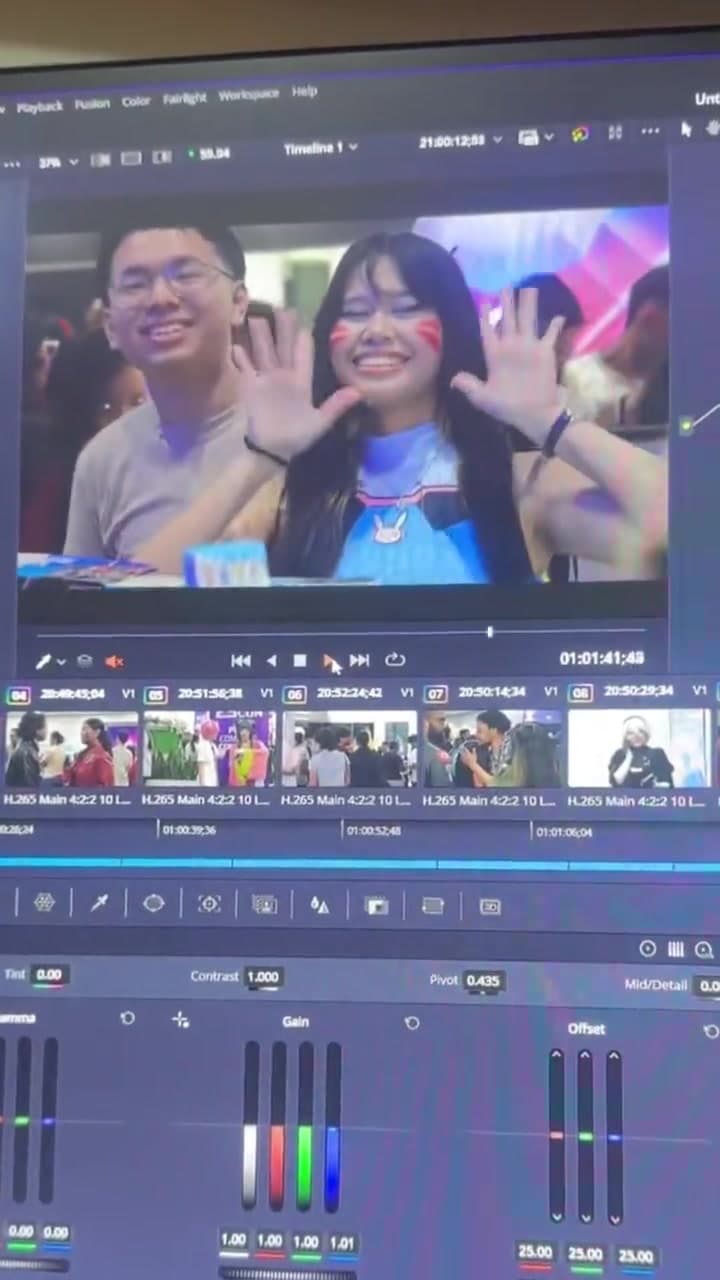Open the Key palette

coord(376,906)
